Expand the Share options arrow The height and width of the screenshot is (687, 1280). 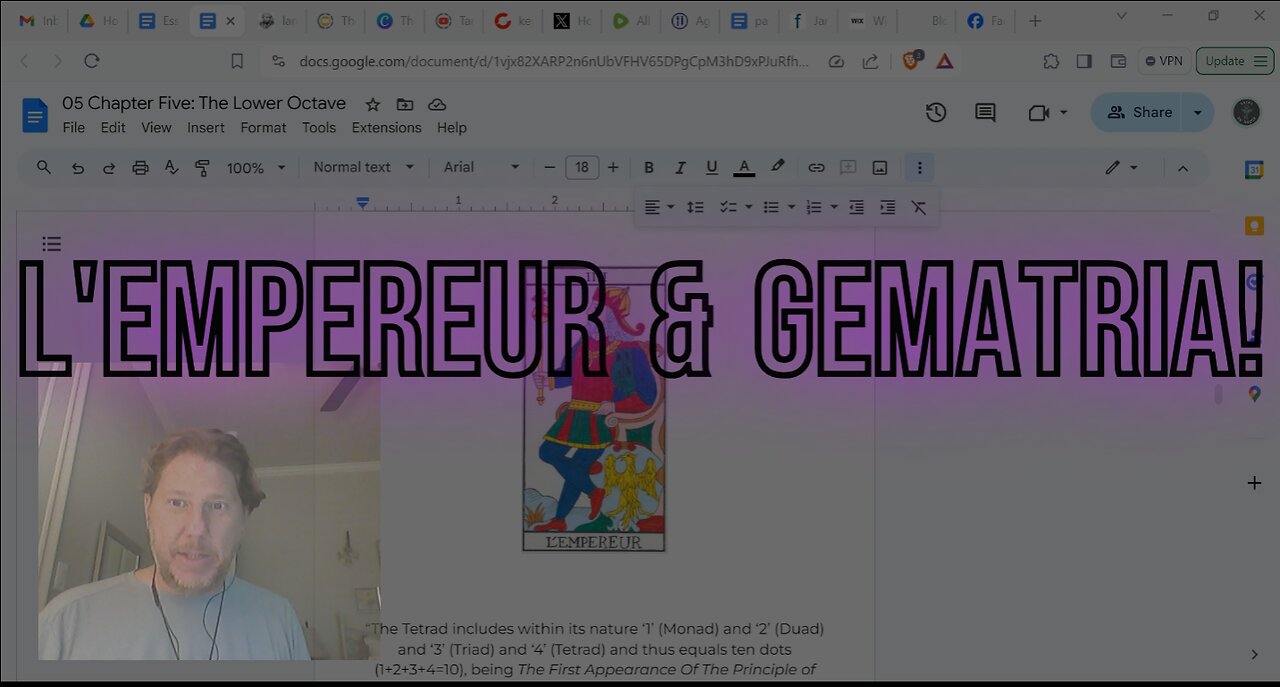pyautogui.click(x=1198, y=113)
